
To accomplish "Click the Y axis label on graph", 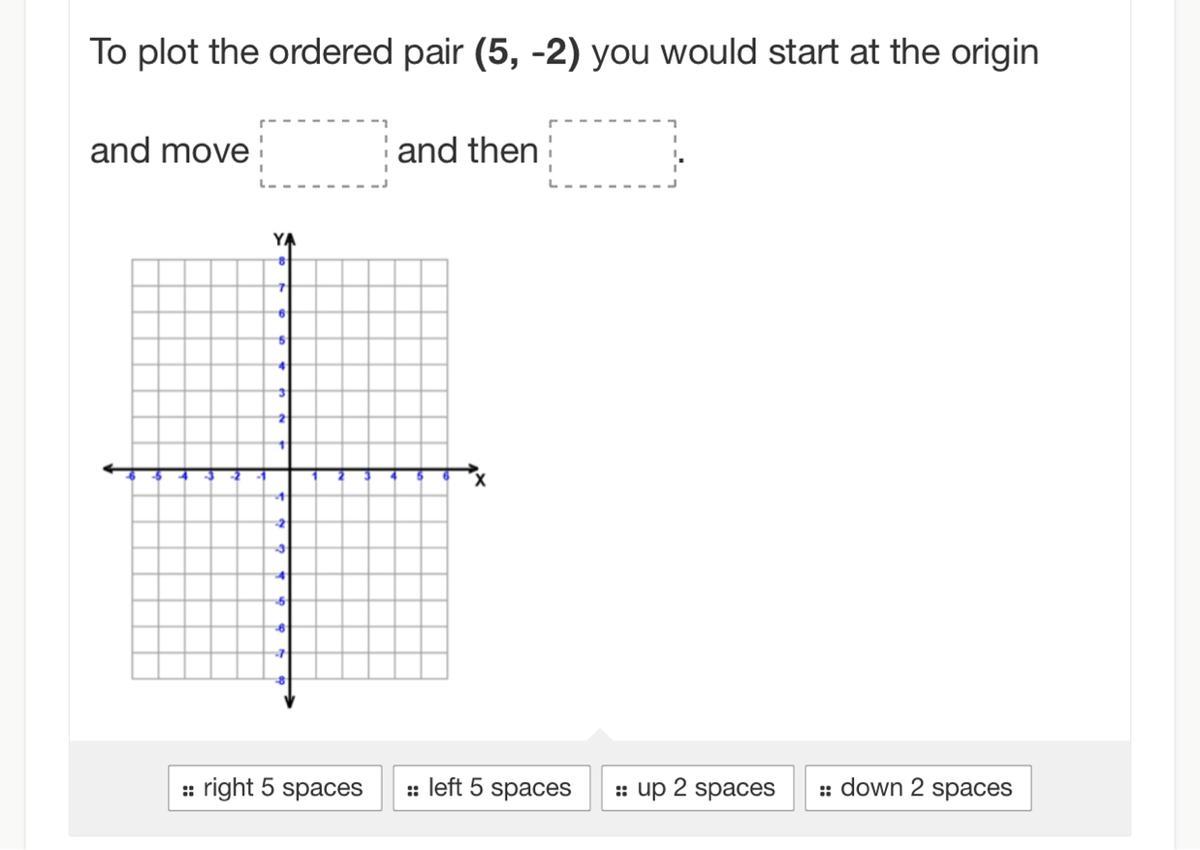I will (278, 239).
